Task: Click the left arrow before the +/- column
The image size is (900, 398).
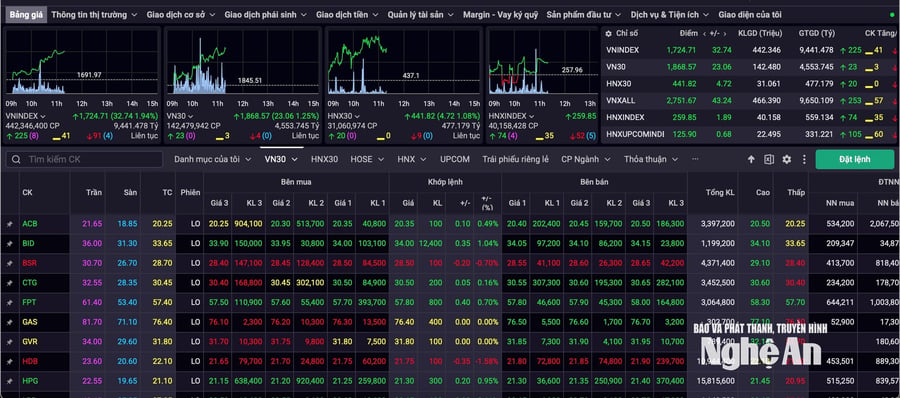Action: tap(705, 34)
